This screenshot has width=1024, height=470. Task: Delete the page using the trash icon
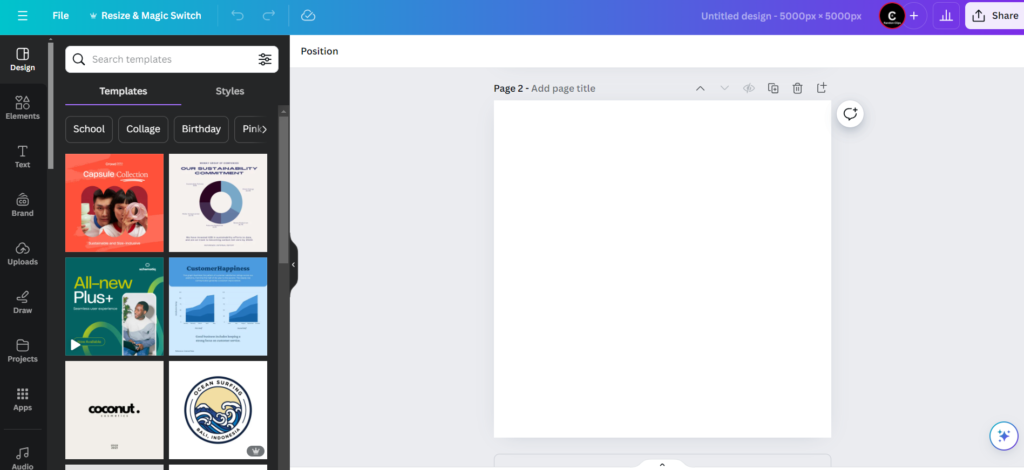click(797, 88)
